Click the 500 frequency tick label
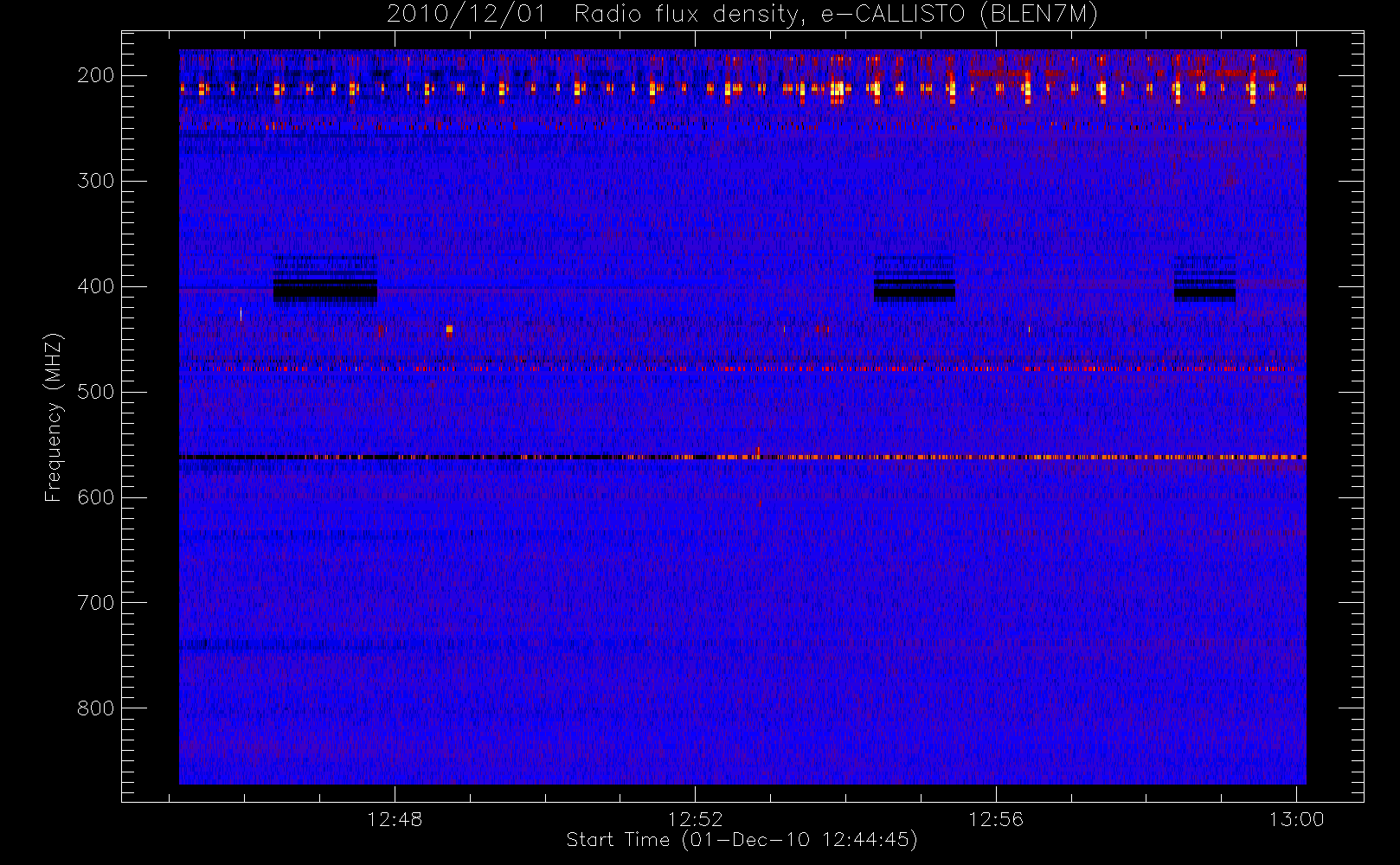Image resolution: width=1400 pixels, height=865 pixels. (96, 392)
